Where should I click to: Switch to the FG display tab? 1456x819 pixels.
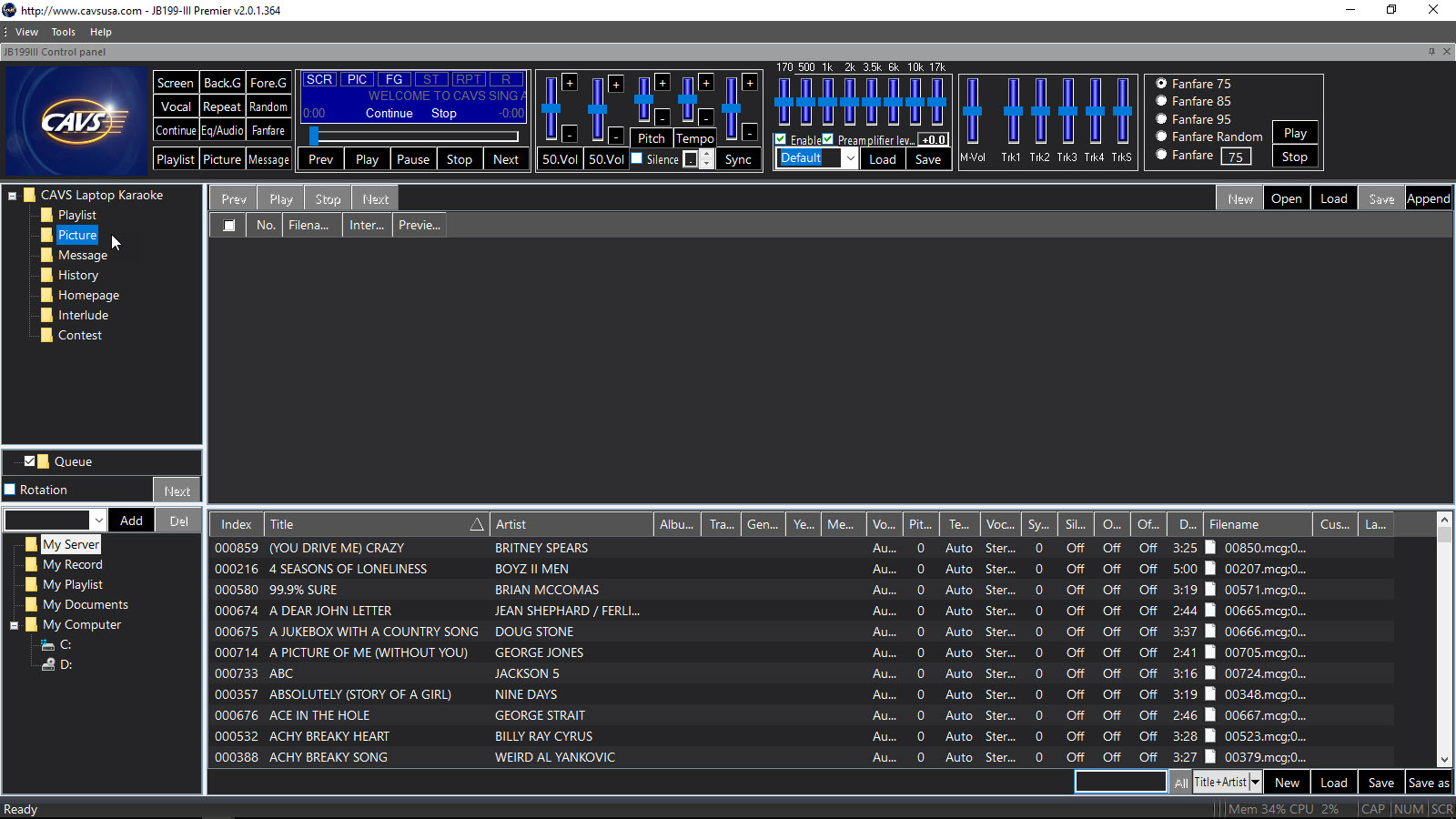tap(394, 79)
